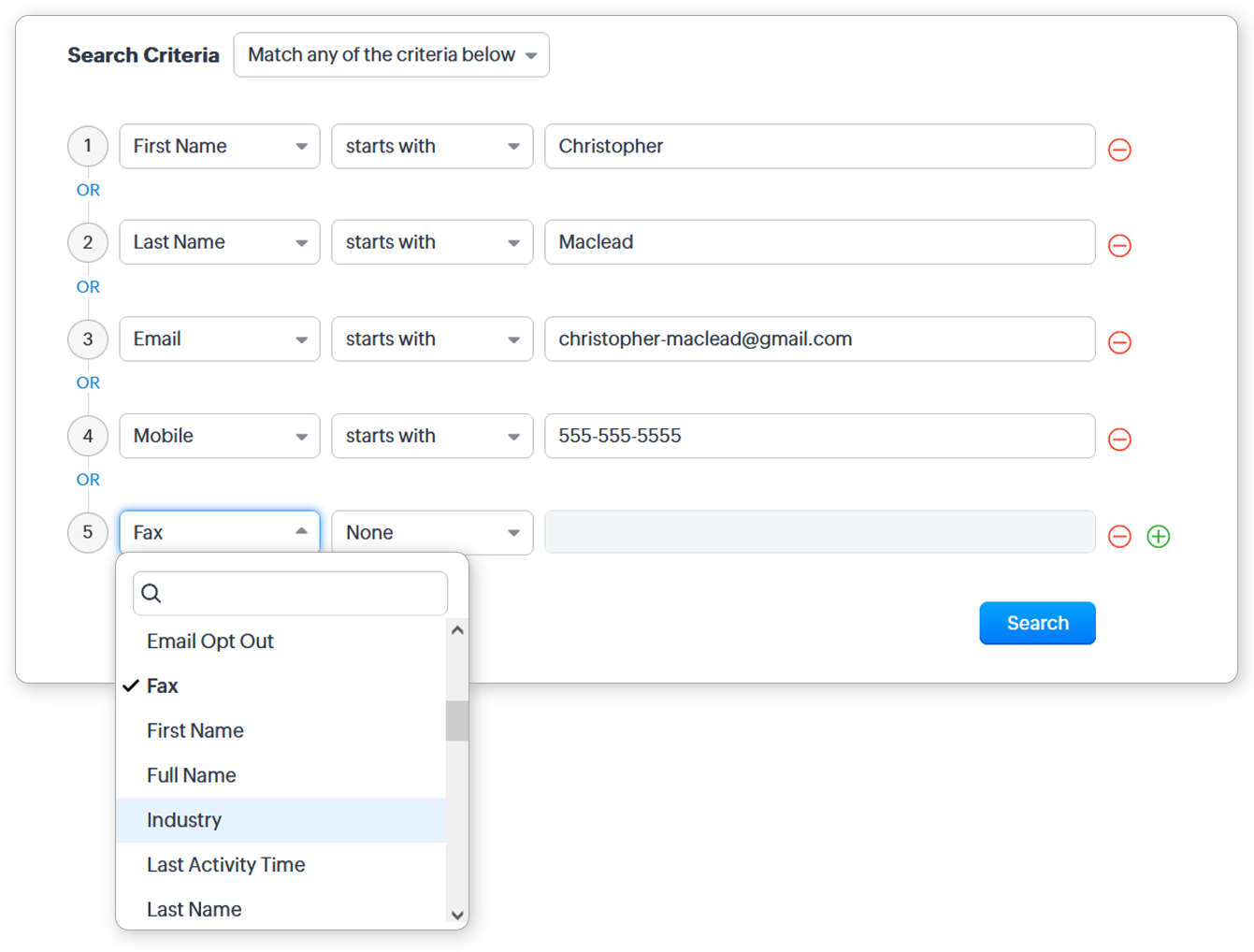This screenshot has height=952, width=1254.
Task: Select Full Name from the field list
Action: (x=192, y=775)
